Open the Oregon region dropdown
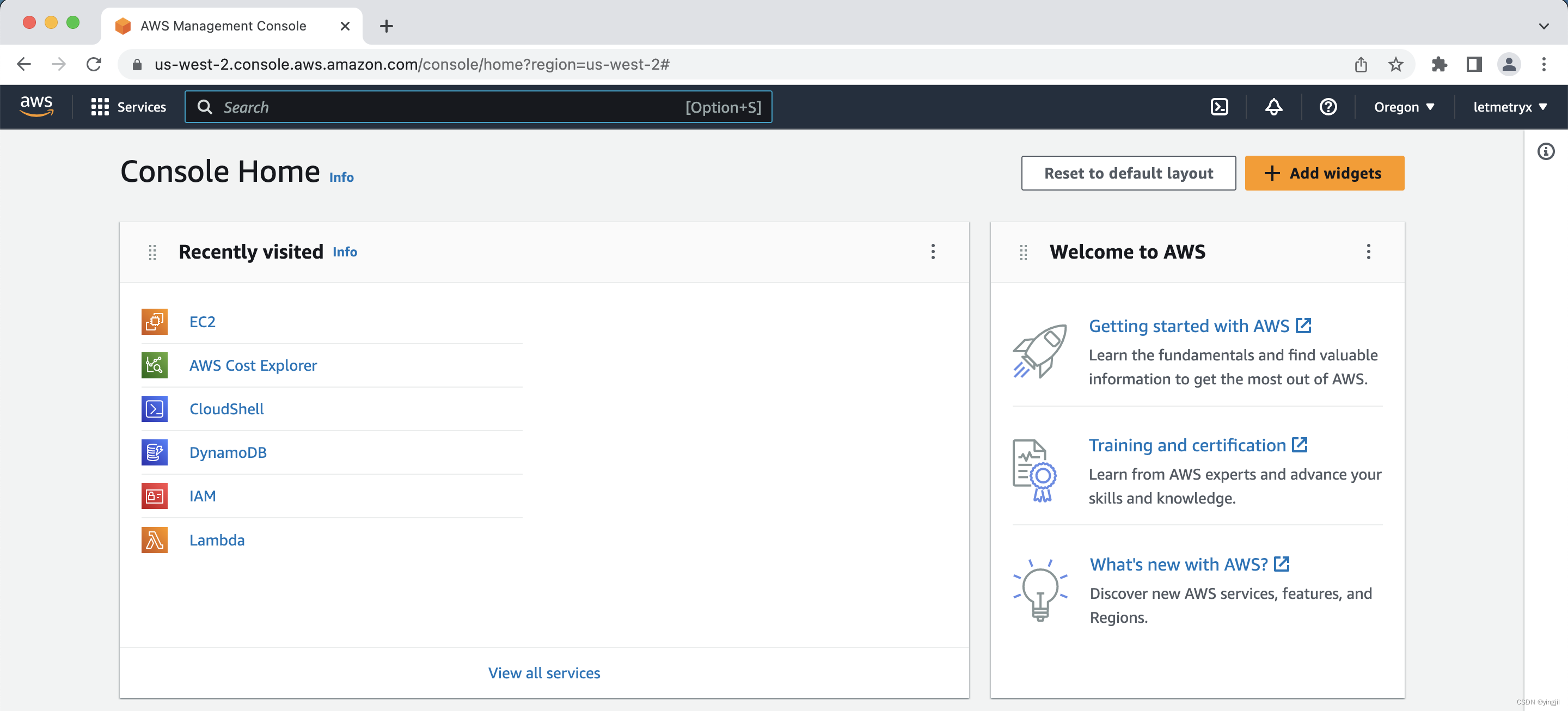Screen dimensions: 1568x711 point(1404,107)
